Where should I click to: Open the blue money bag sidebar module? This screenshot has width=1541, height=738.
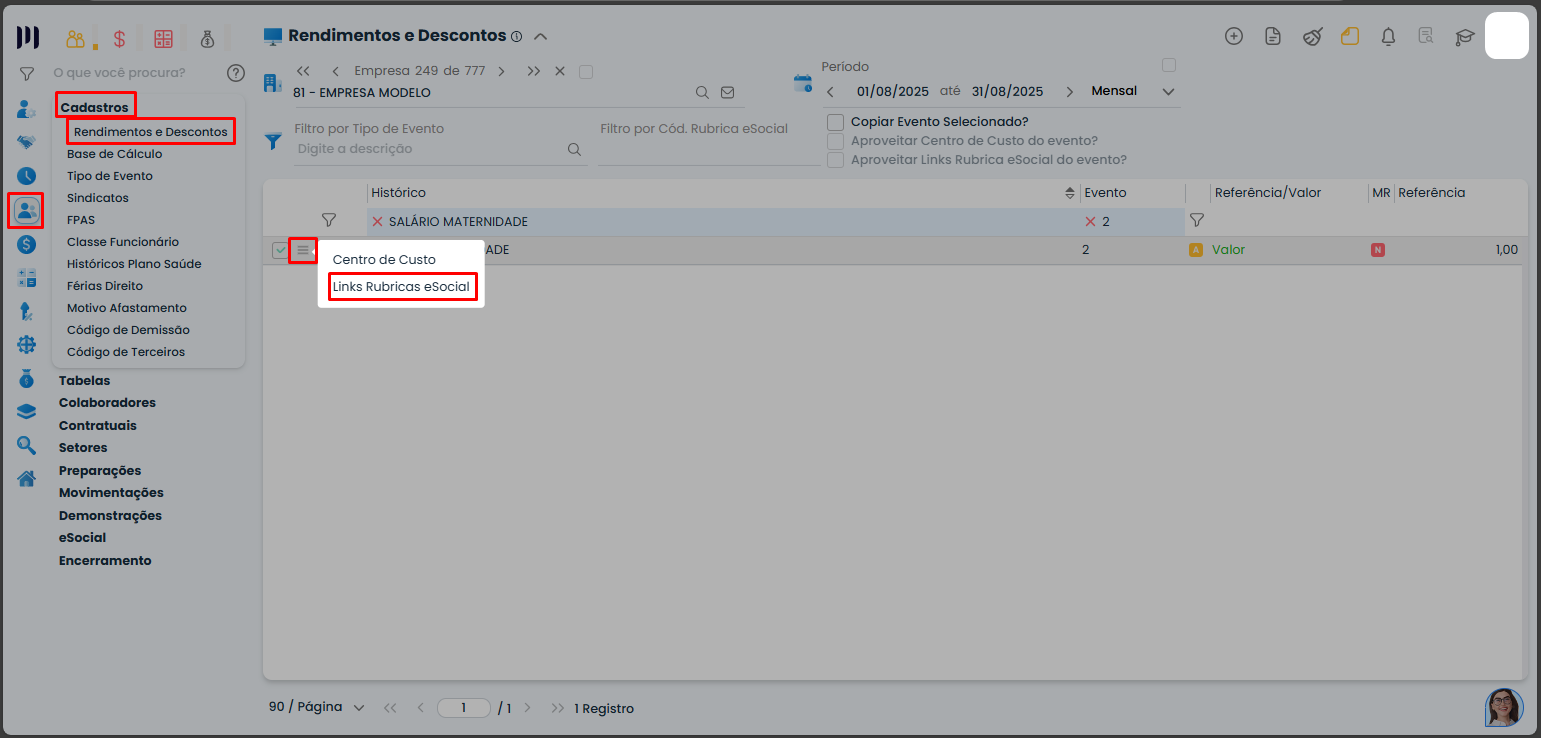(27, 379)
